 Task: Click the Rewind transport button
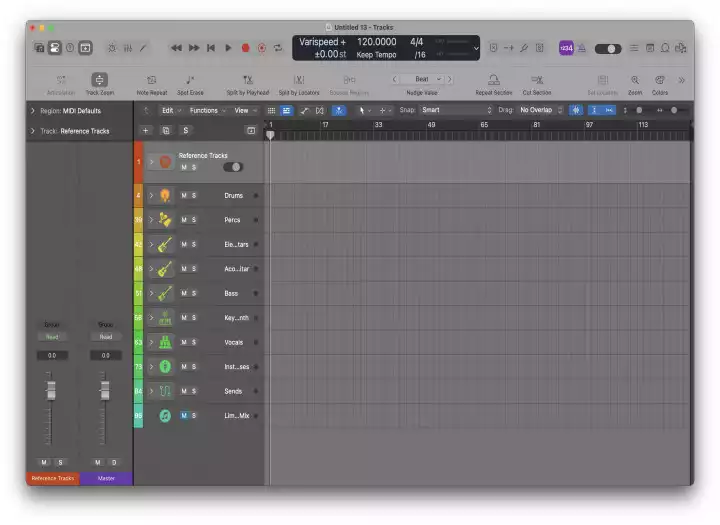pos(176,48)
